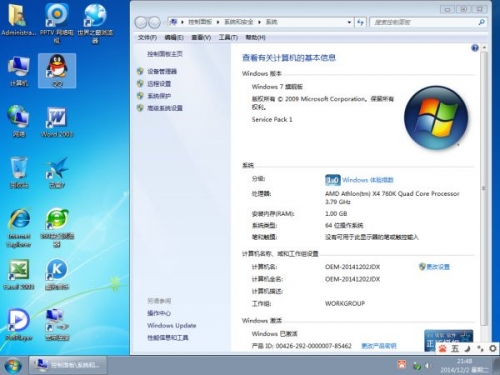Launch the green 360 browser shortcut
Image resolution: width=500 pixels, height=375 pixels.
point(57,228)
